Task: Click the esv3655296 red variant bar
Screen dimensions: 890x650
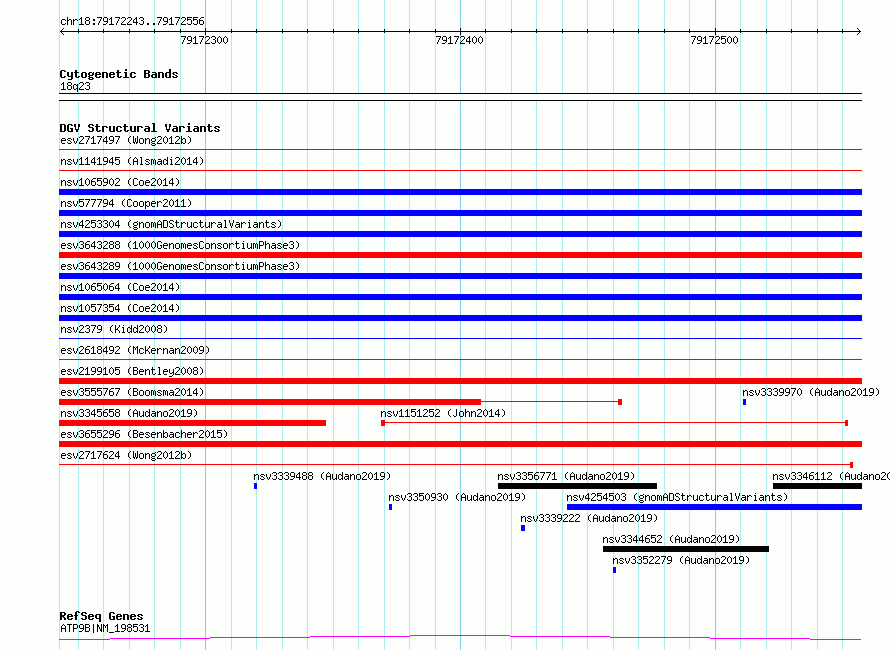Action: [x=460, y=444]
